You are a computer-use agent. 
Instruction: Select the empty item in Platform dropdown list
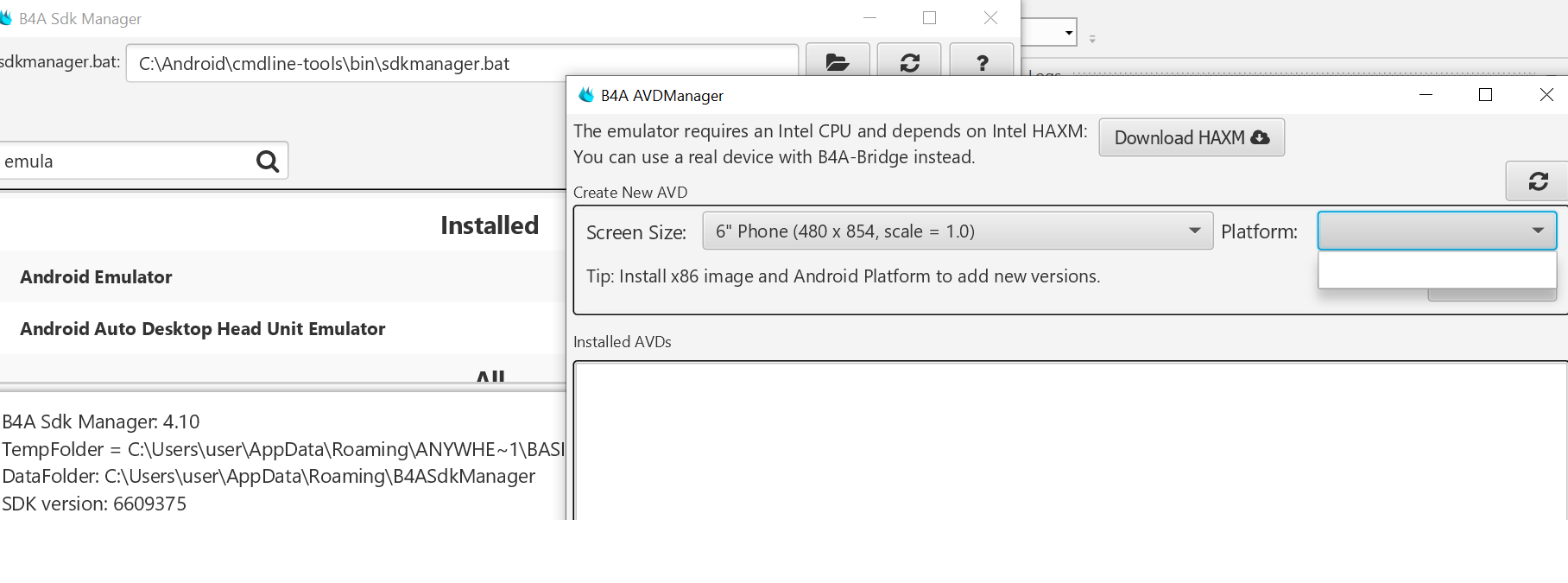(1437, 269)
